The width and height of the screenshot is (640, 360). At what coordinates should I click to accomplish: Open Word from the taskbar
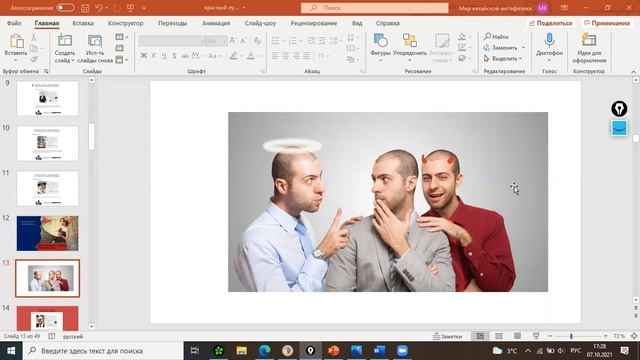(x=379, y=351)
